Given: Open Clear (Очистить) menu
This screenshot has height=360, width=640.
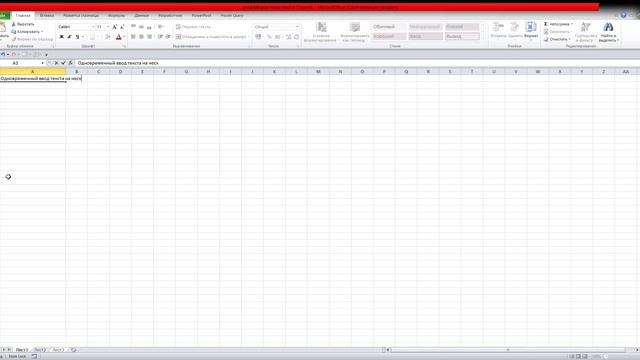Looking at the screenshot, I should point(557,39).
